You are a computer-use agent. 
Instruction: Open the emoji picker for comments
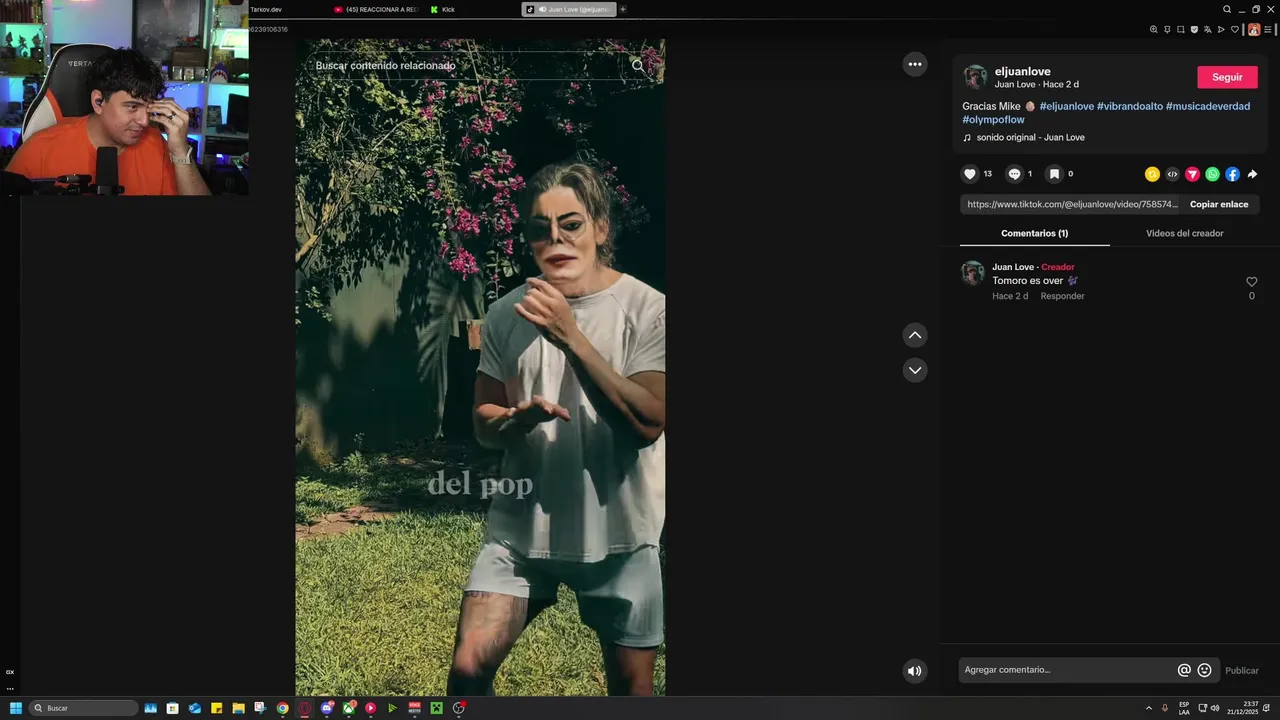(x=1204, y=670)
